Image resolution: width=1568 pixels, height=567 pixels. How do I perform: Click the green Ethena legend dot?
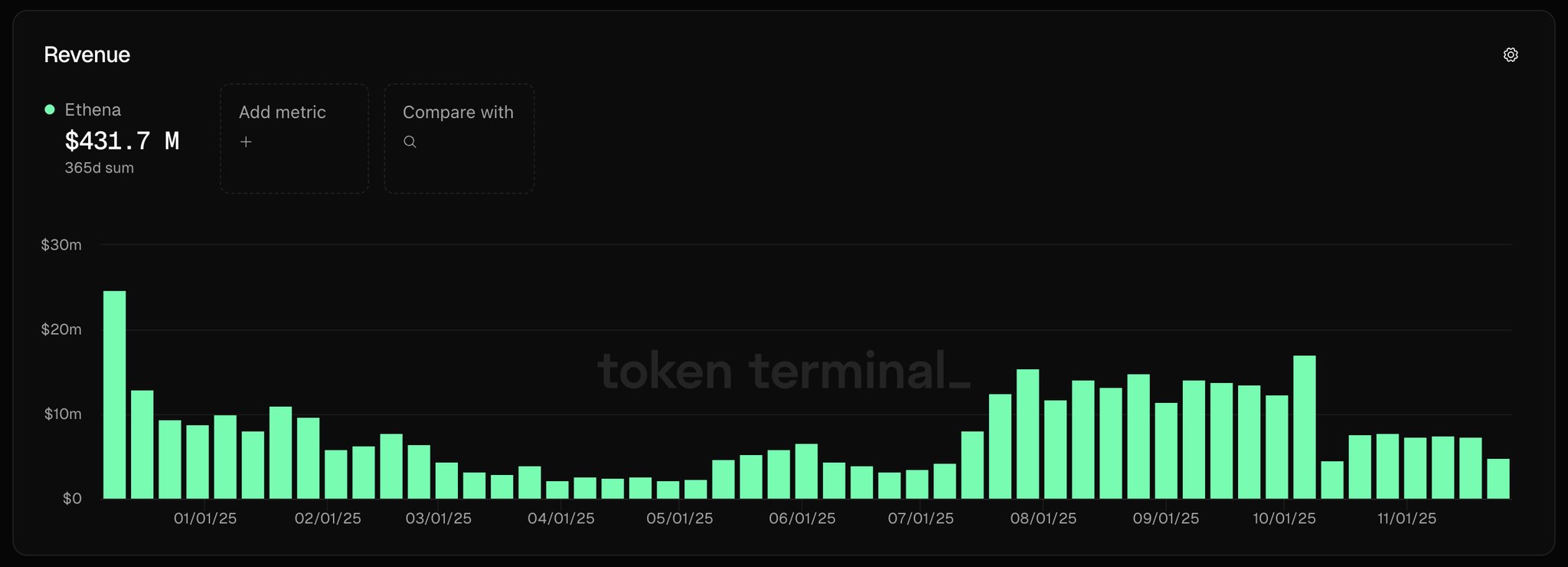click(50, 110)
